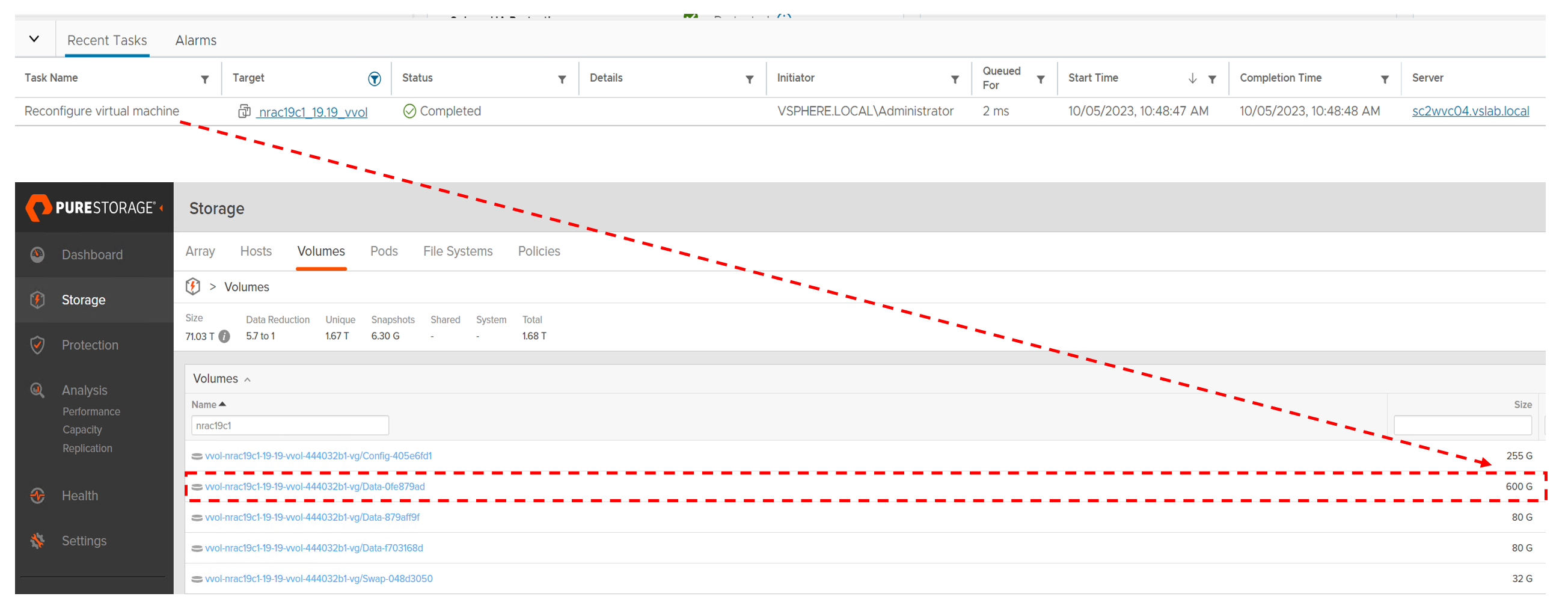Open Health in the sidebar

point(80,496)
